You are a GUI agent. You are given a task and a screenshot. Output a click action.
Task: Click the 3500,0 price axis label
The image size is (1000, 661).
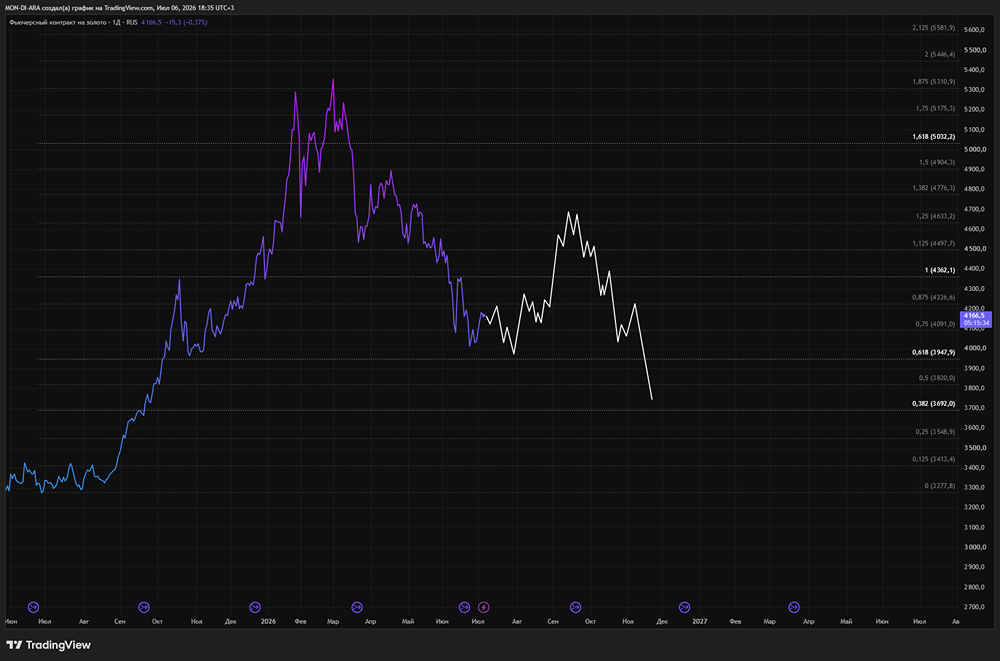(975, 448)
